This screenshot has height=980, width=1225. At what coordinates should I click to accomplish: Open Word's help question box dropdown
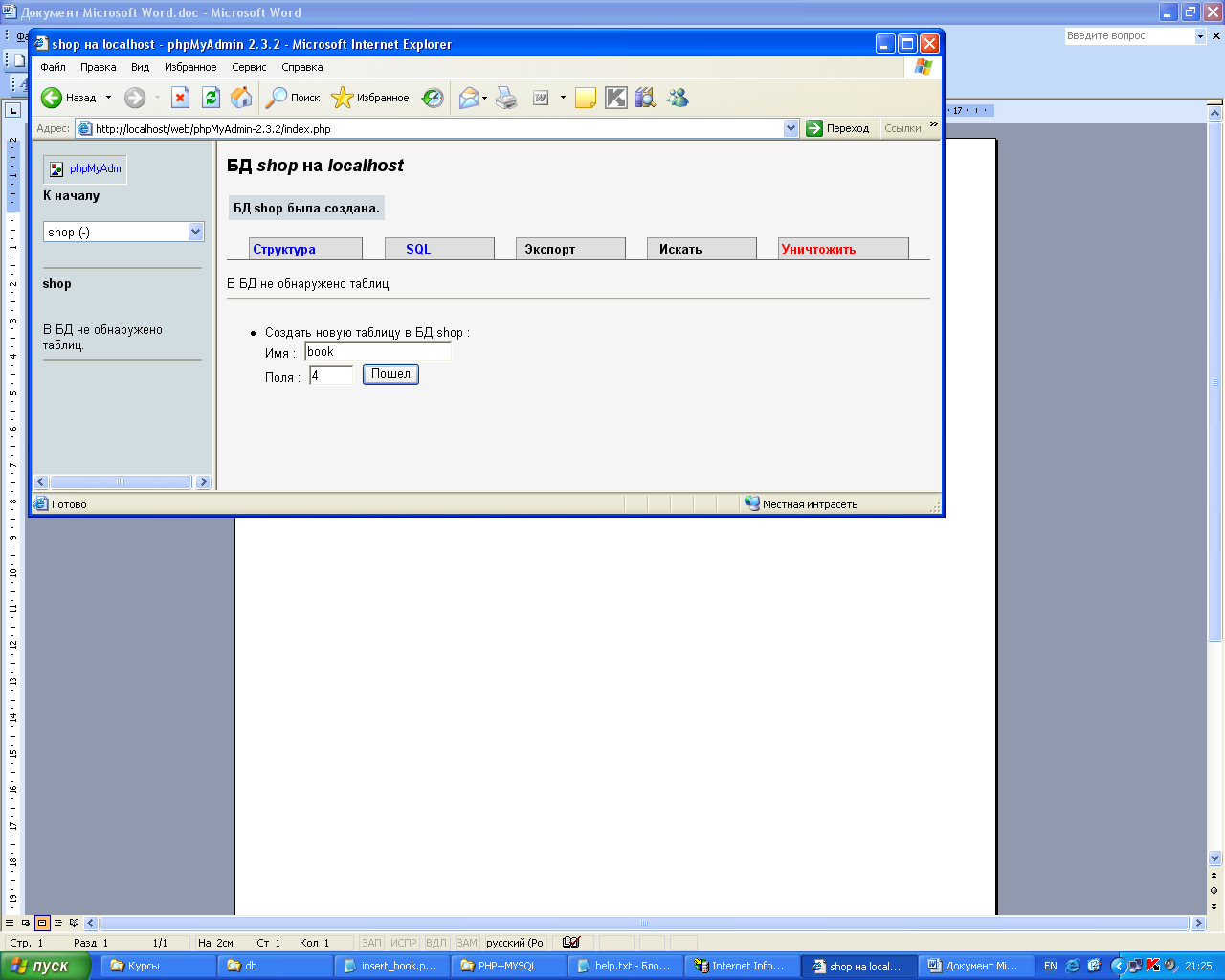1200,36
